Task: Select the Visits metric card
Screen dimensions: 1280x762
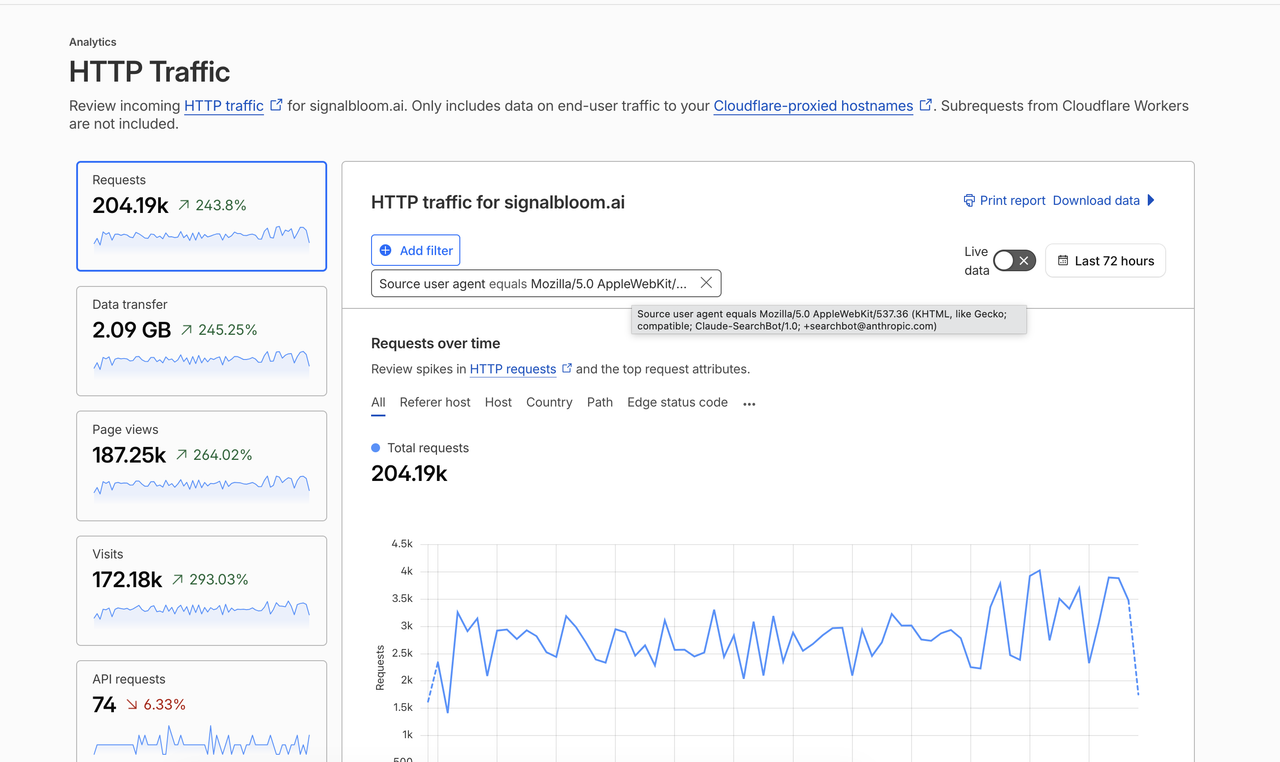Action: 202,591
